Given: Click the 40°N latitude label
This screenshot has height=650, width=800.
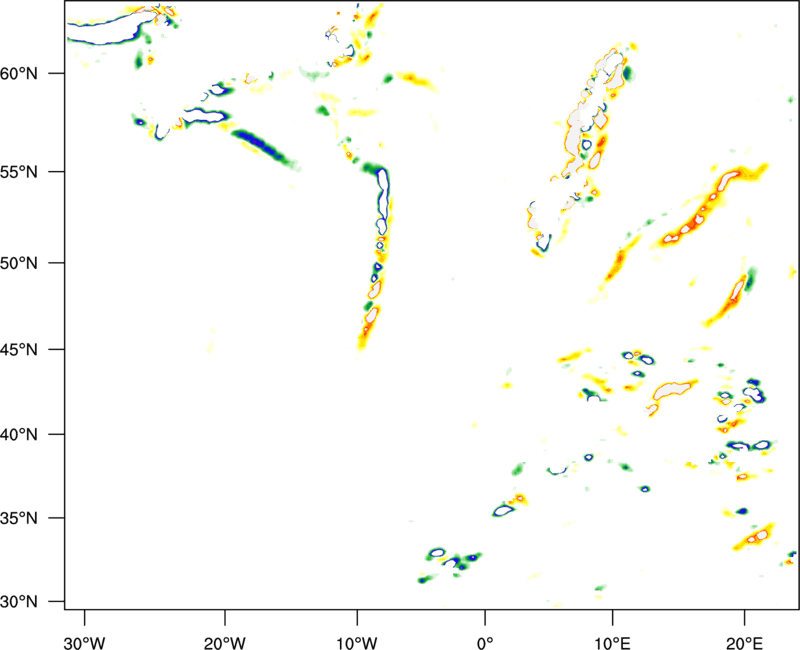Looking at the screenshot, I should 19,435.
